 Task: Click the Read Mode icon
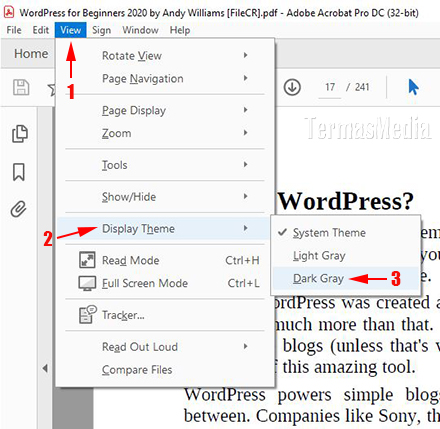click(87, 260)
